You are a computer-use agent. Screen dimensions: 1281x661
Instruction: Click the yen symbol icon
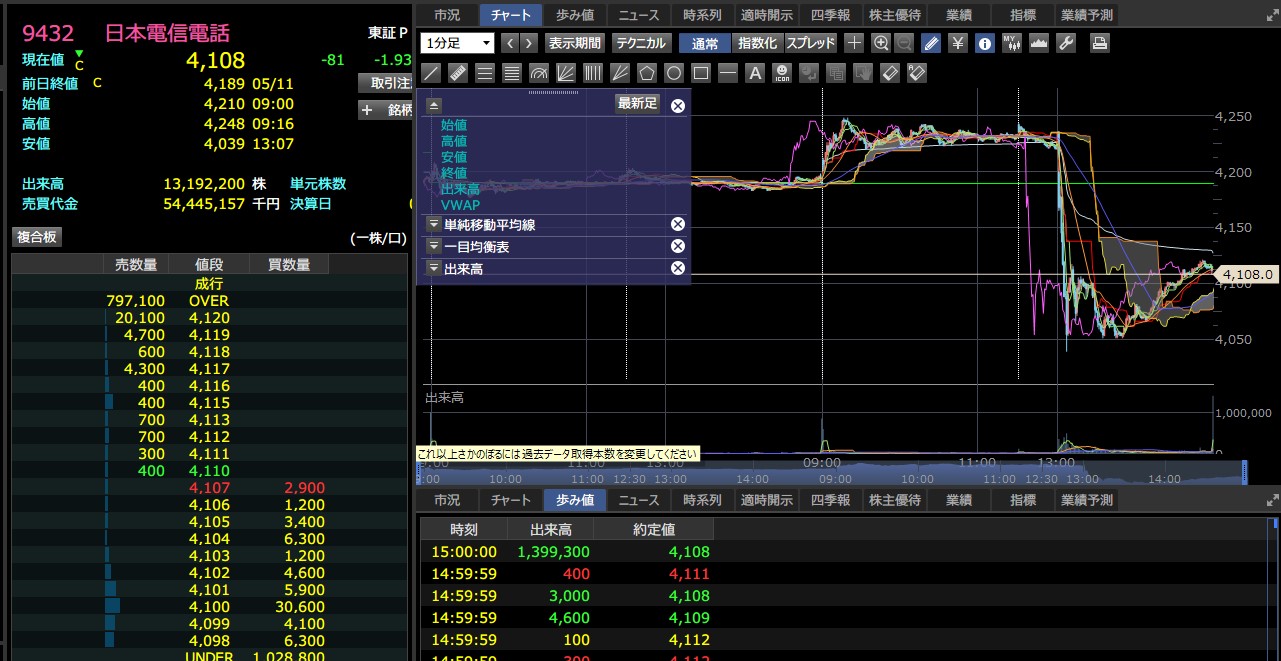[x=958, y=43]
